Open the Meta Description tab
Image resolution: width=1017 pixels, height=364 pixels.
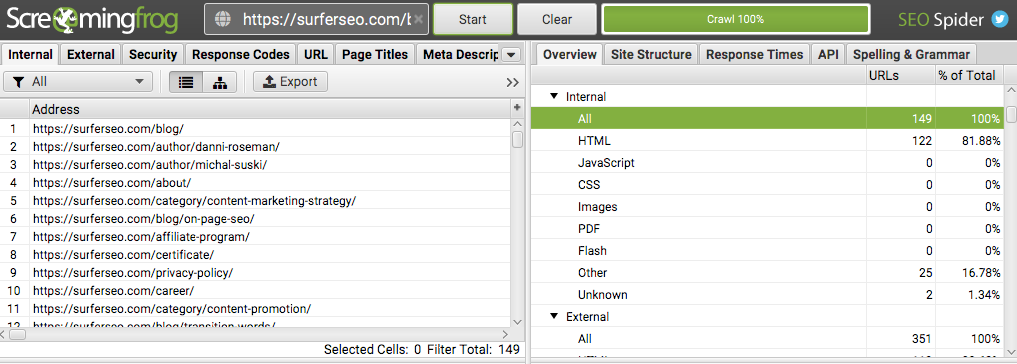pos(460,55)
